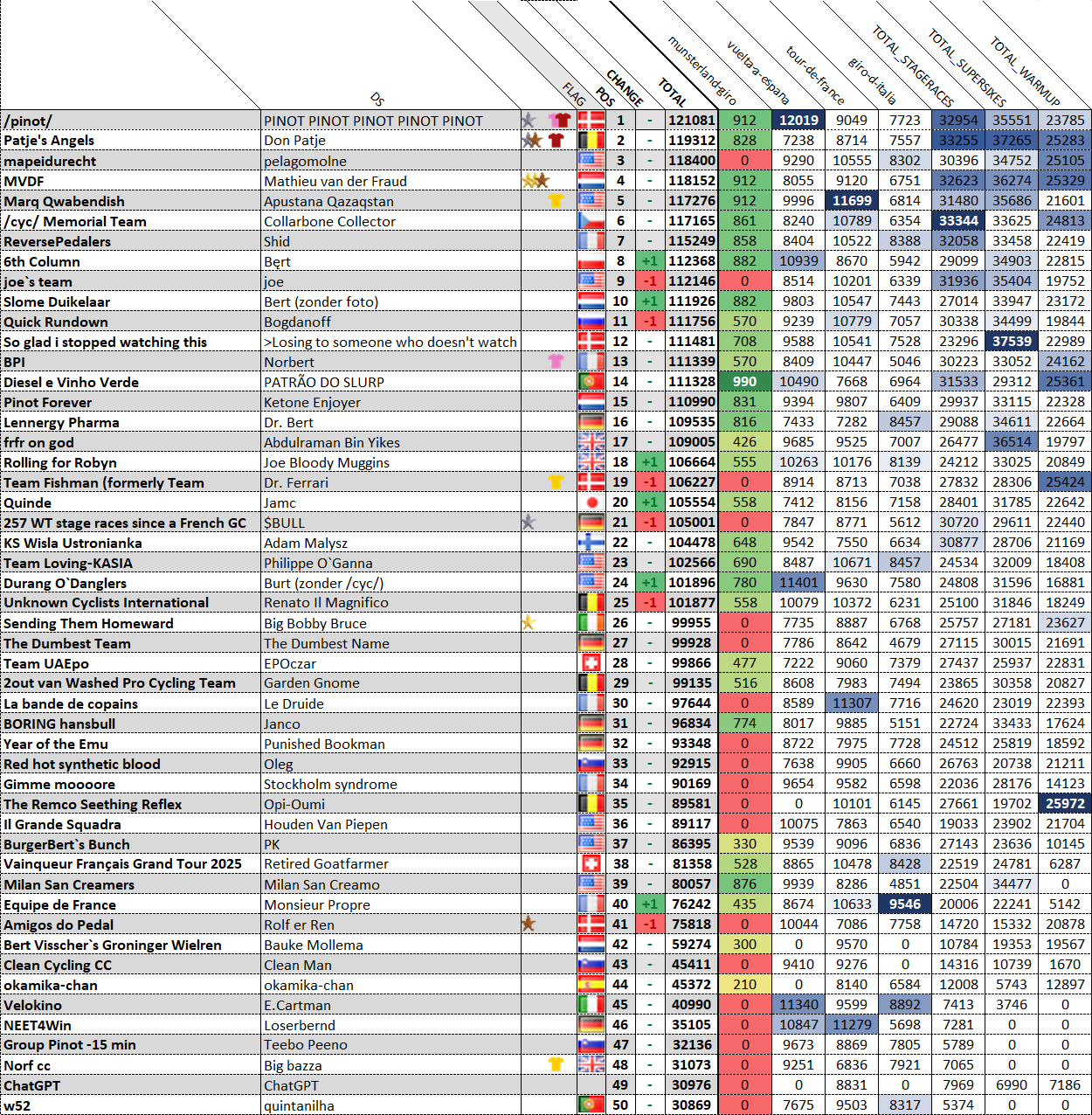Click the yellow star for Sending Them Homeward
The height and width of the screenshot is (1115, 1092).
pos(528,623)
